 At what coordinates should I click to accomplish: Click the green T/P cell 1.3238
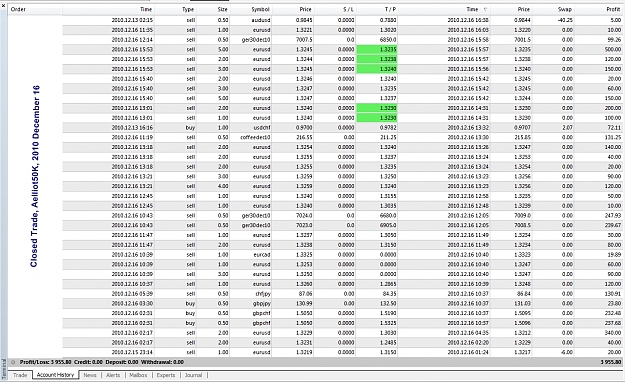[x=377, y=59]
